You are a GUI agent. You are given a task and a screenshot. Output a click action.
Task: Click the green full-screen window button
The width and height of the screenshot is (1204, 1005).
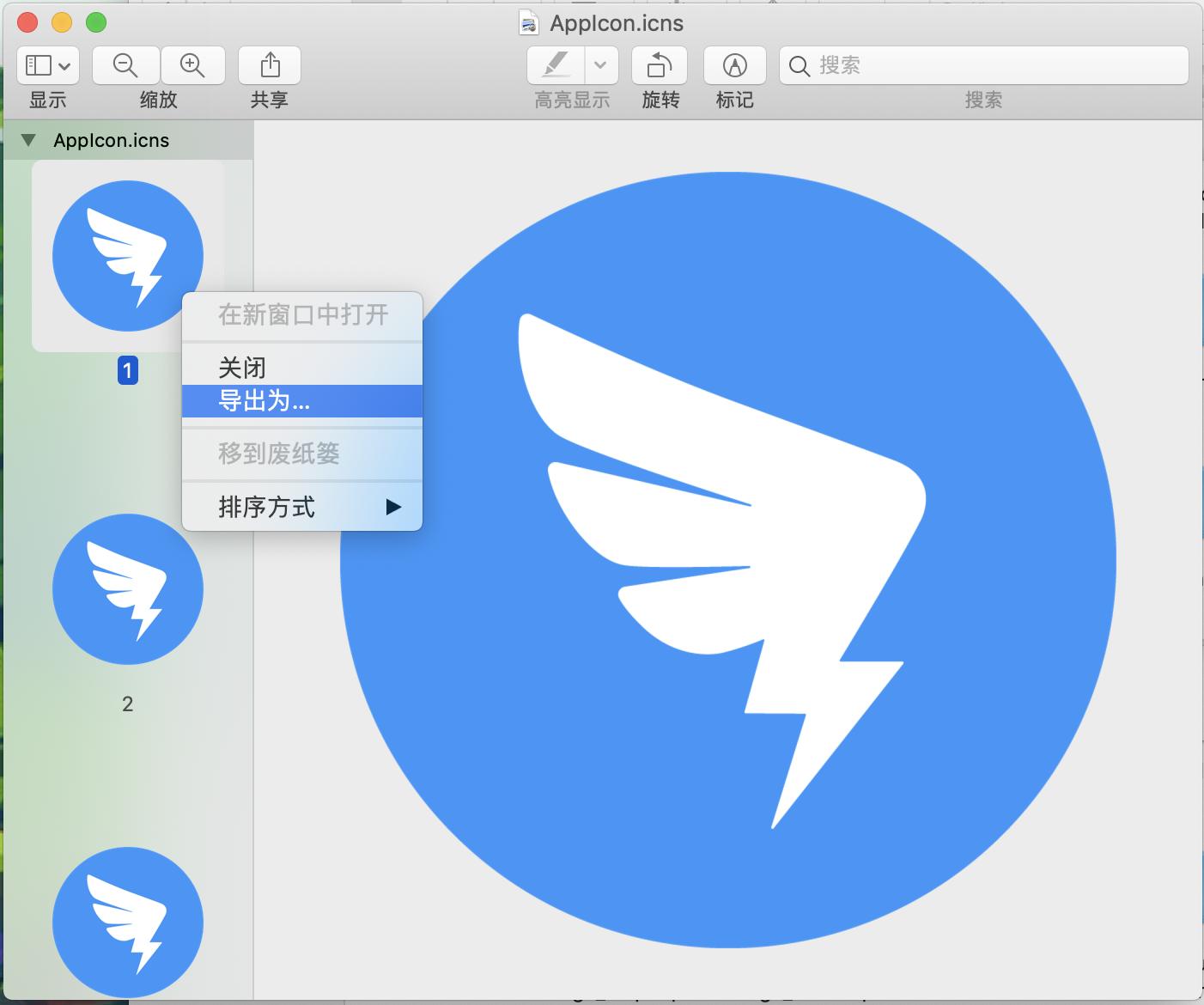click(x=96, y=22)
